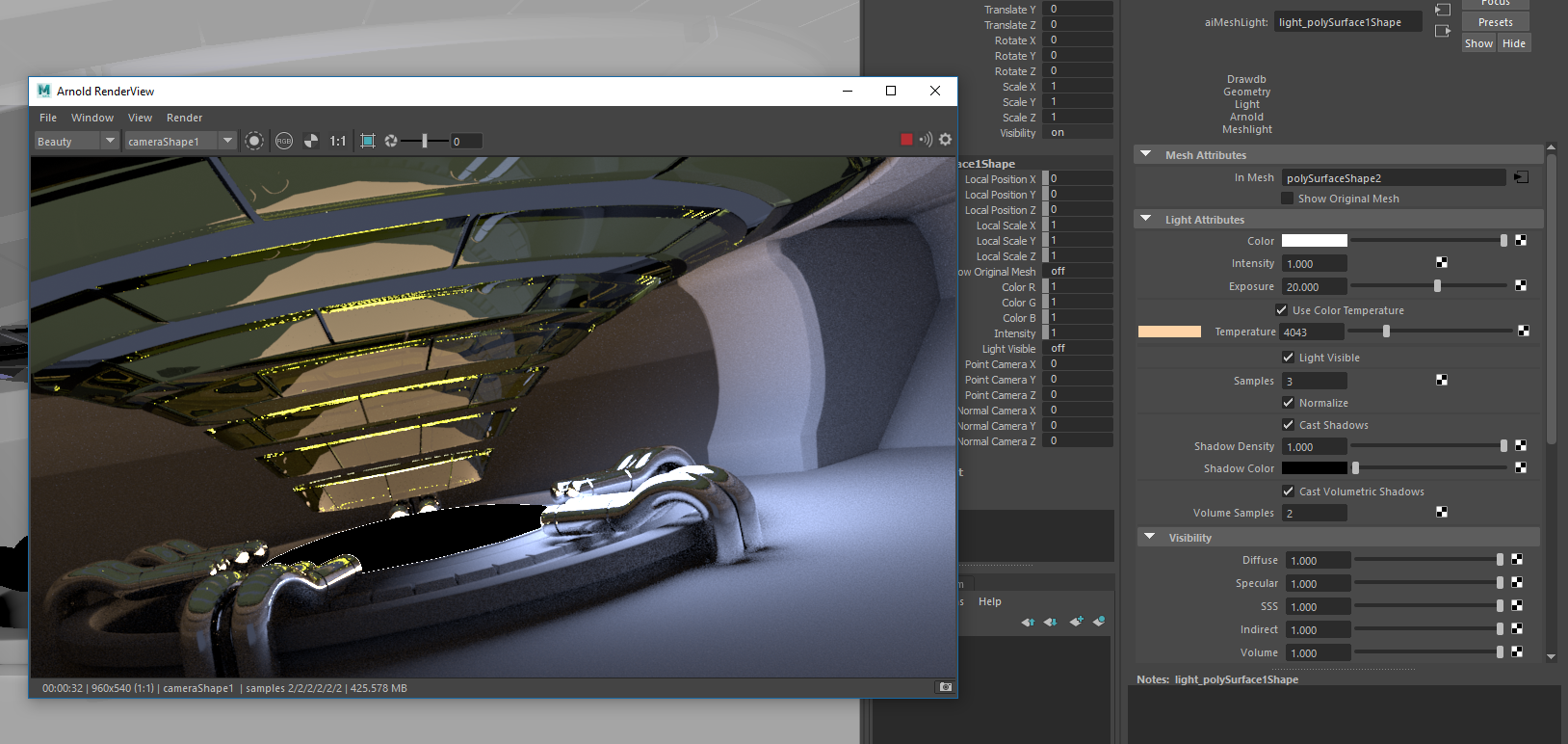The width and height of the screenshot is (1568, 744).
Task: Enable the crop region tool
Action: coord(367,141)
